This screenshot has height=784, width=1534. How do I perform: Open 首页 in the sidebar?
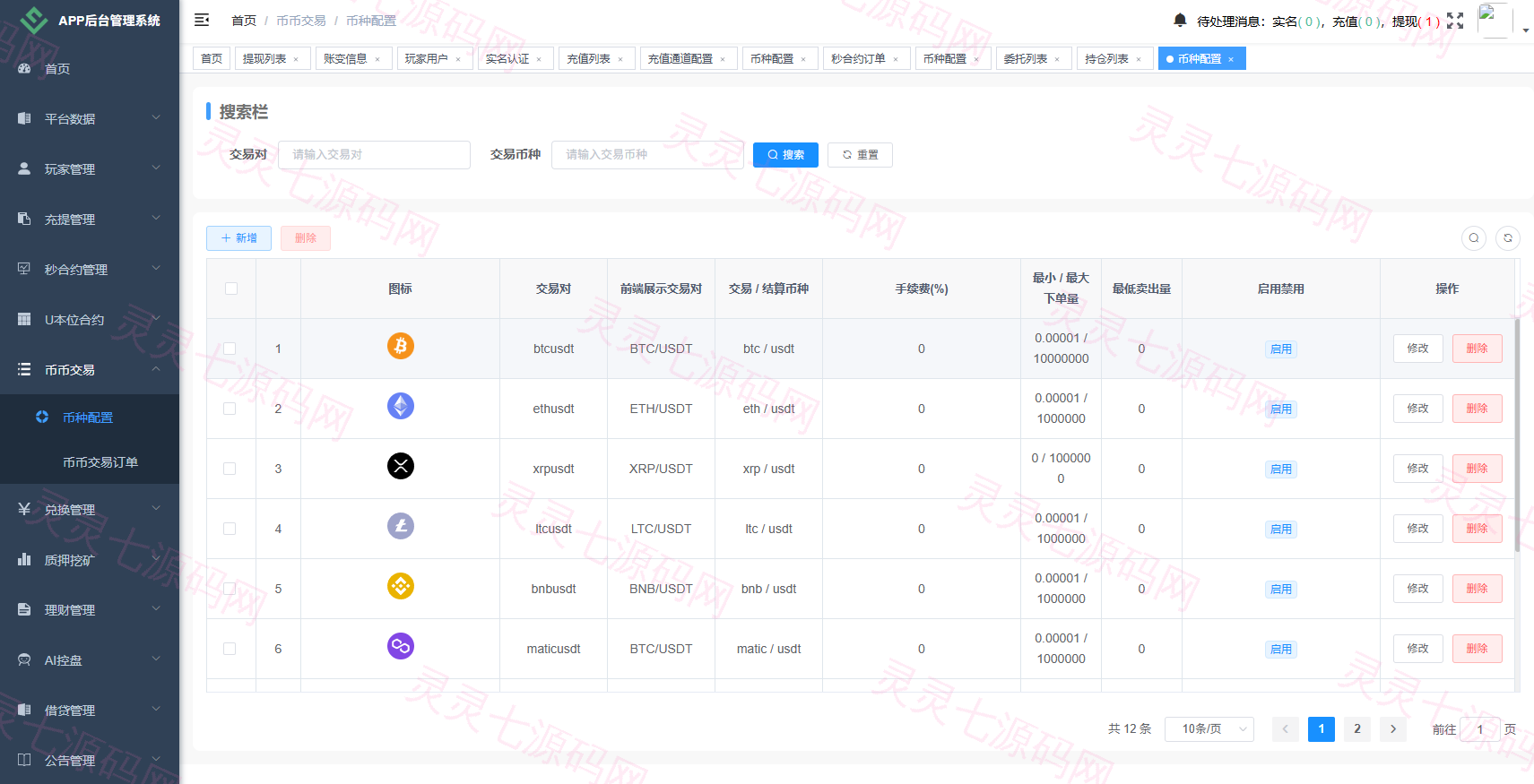coord(90,68)
